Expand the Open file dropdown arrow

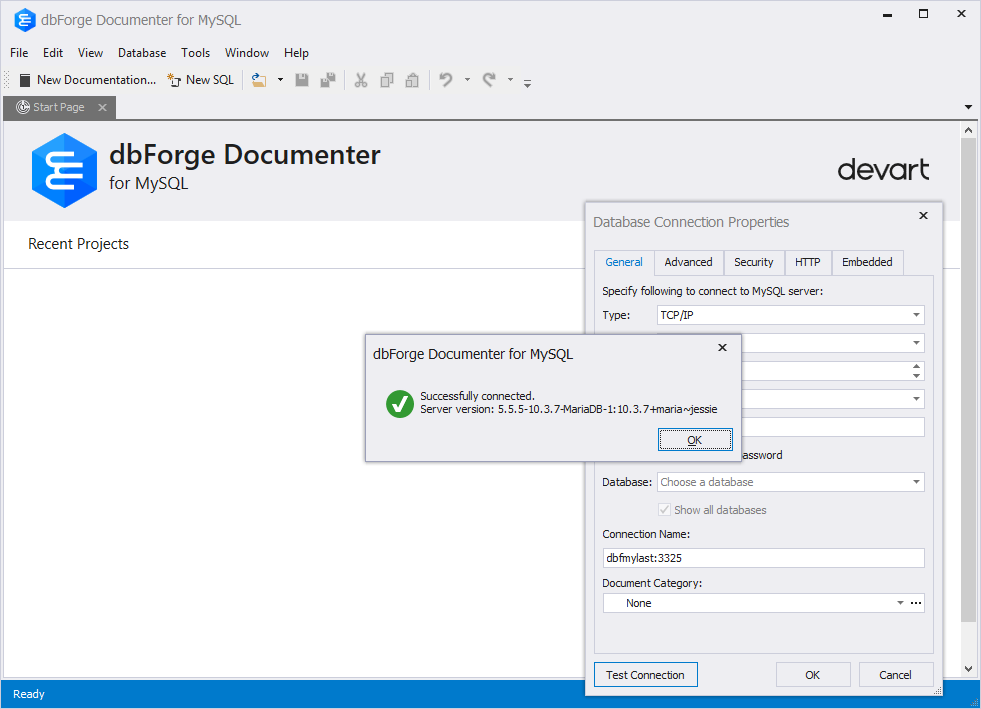(280, 80)
